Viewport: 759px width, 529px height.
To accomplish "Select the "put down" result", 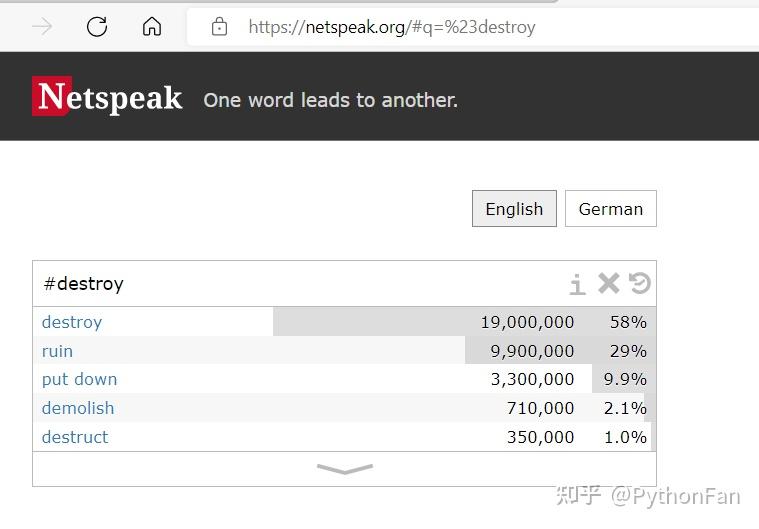I will point(80,379).
